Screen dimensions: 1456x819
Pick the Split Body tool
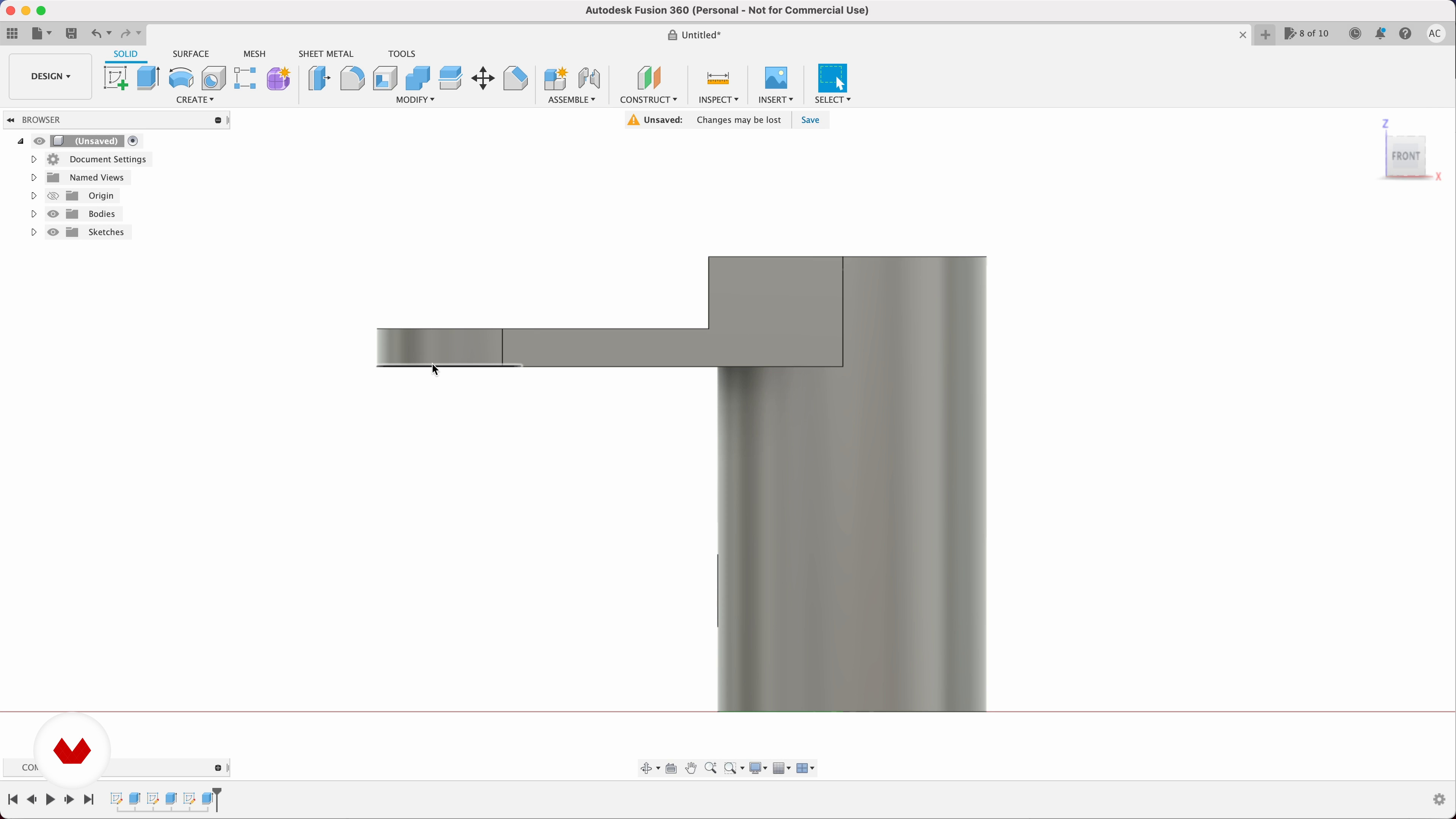tap(450, 78)
